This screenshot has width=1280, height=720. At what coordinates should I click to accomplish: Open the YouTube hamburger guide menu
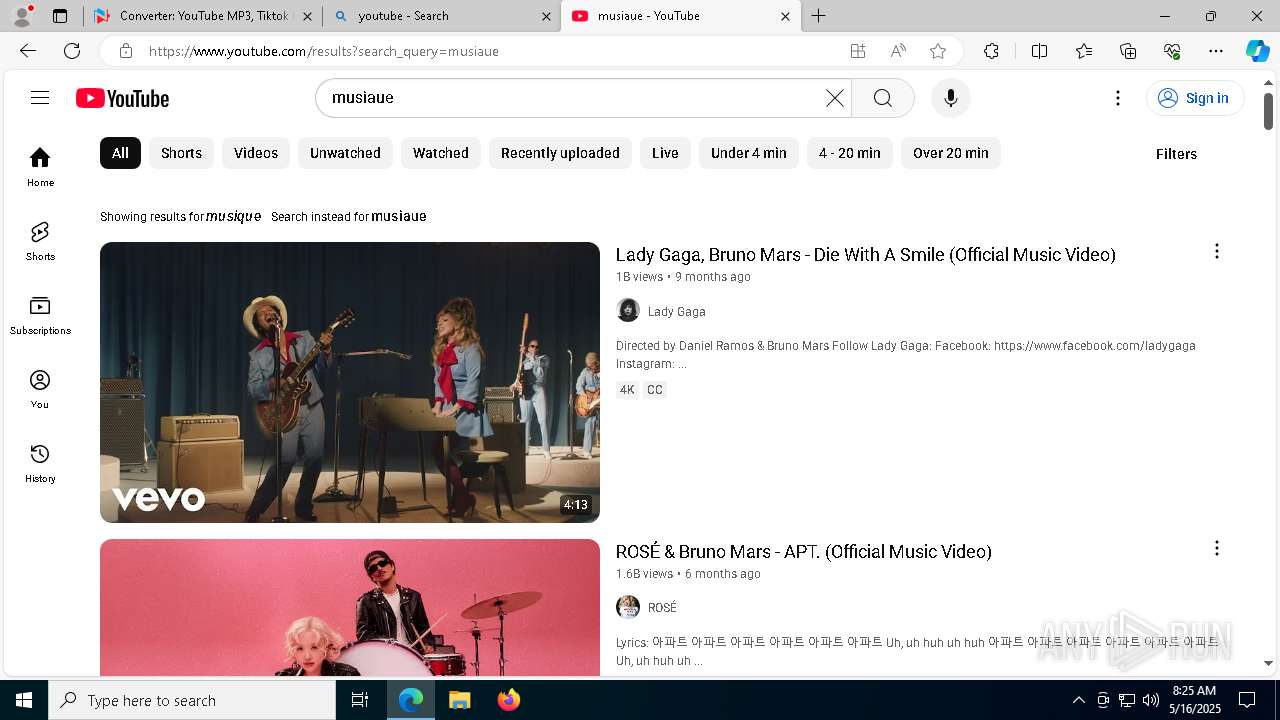tap(40, 98)
